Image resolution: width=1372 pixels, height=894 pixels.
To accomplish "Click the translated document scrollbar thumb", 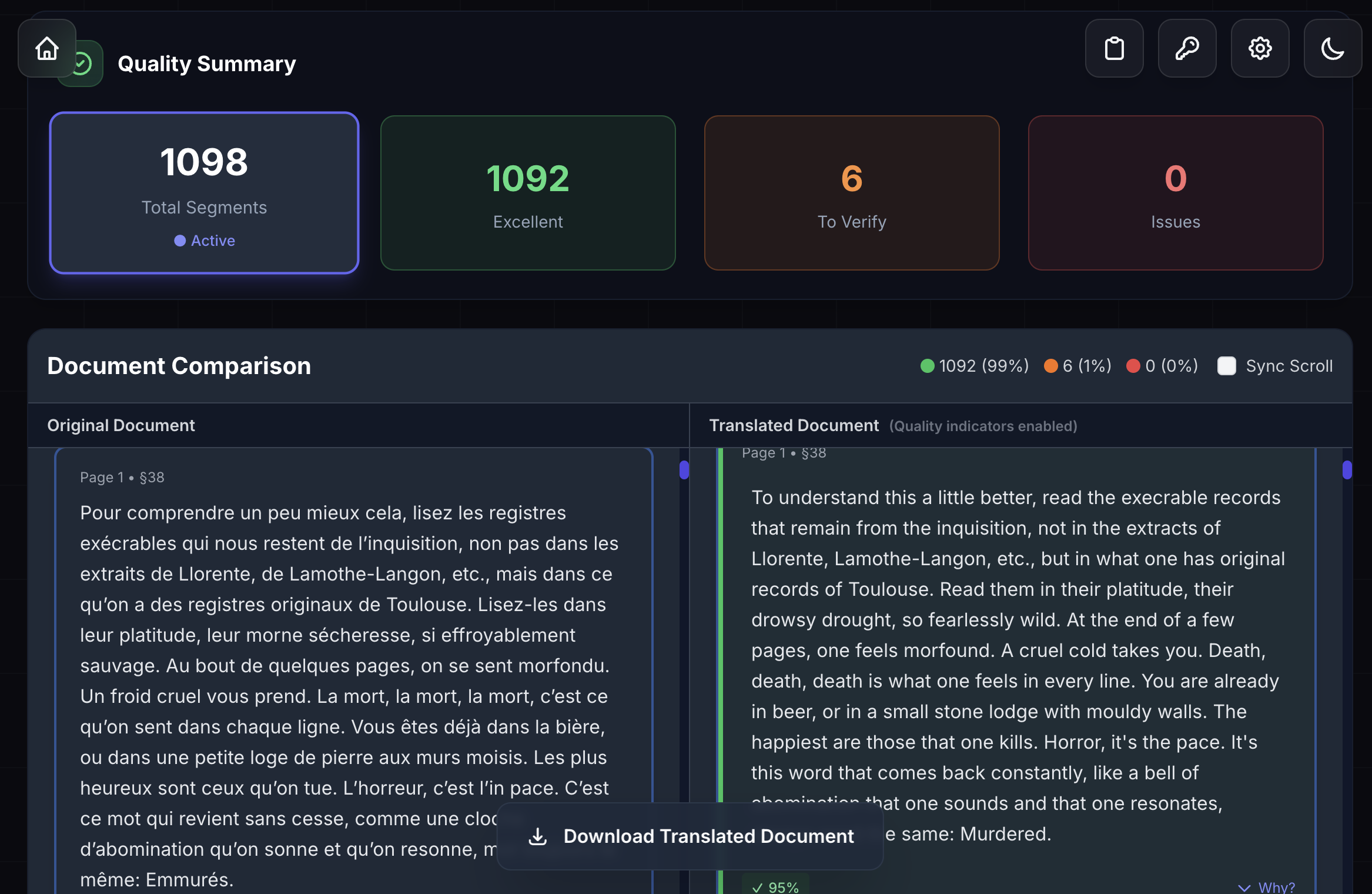I will coord(1347,470).
